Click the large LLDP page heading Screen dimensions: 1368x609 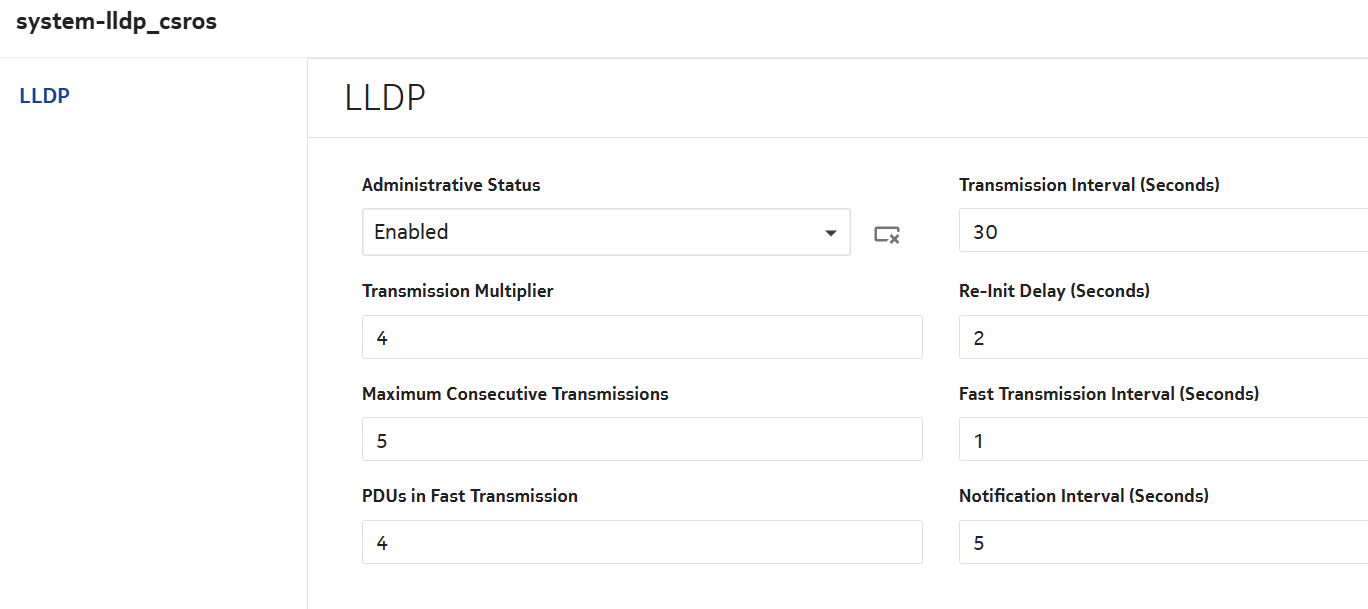tap(385, 98)
